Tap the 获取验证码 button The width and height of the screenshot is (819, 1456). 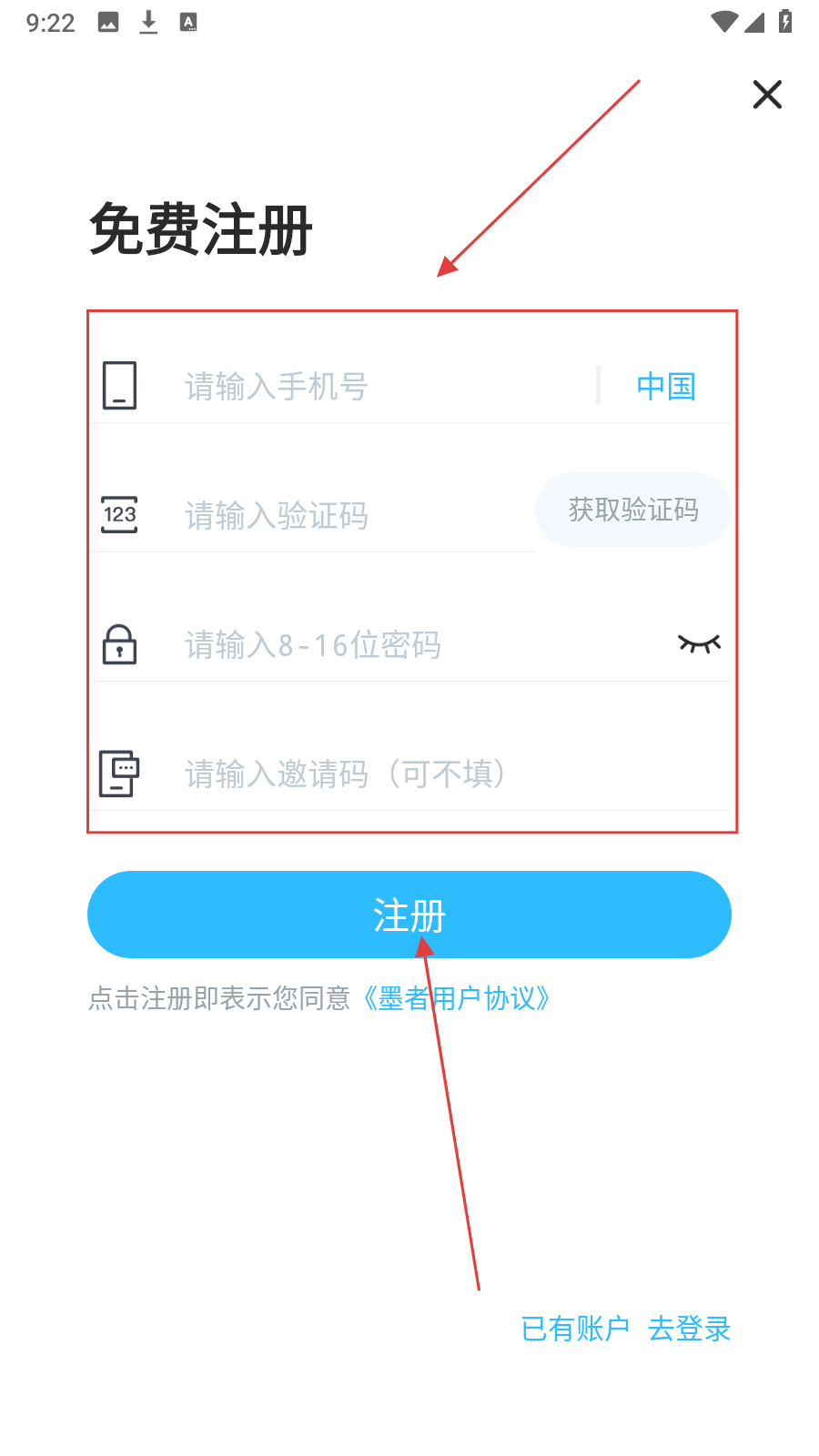pyautogui.click(x=633, y=510)
